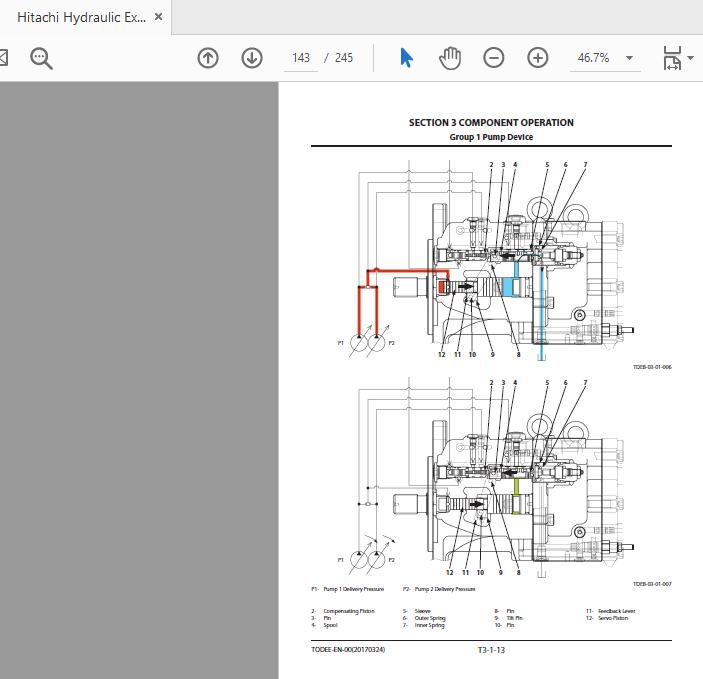Click the zoom level field showing 46.7%

coord(593,58)
